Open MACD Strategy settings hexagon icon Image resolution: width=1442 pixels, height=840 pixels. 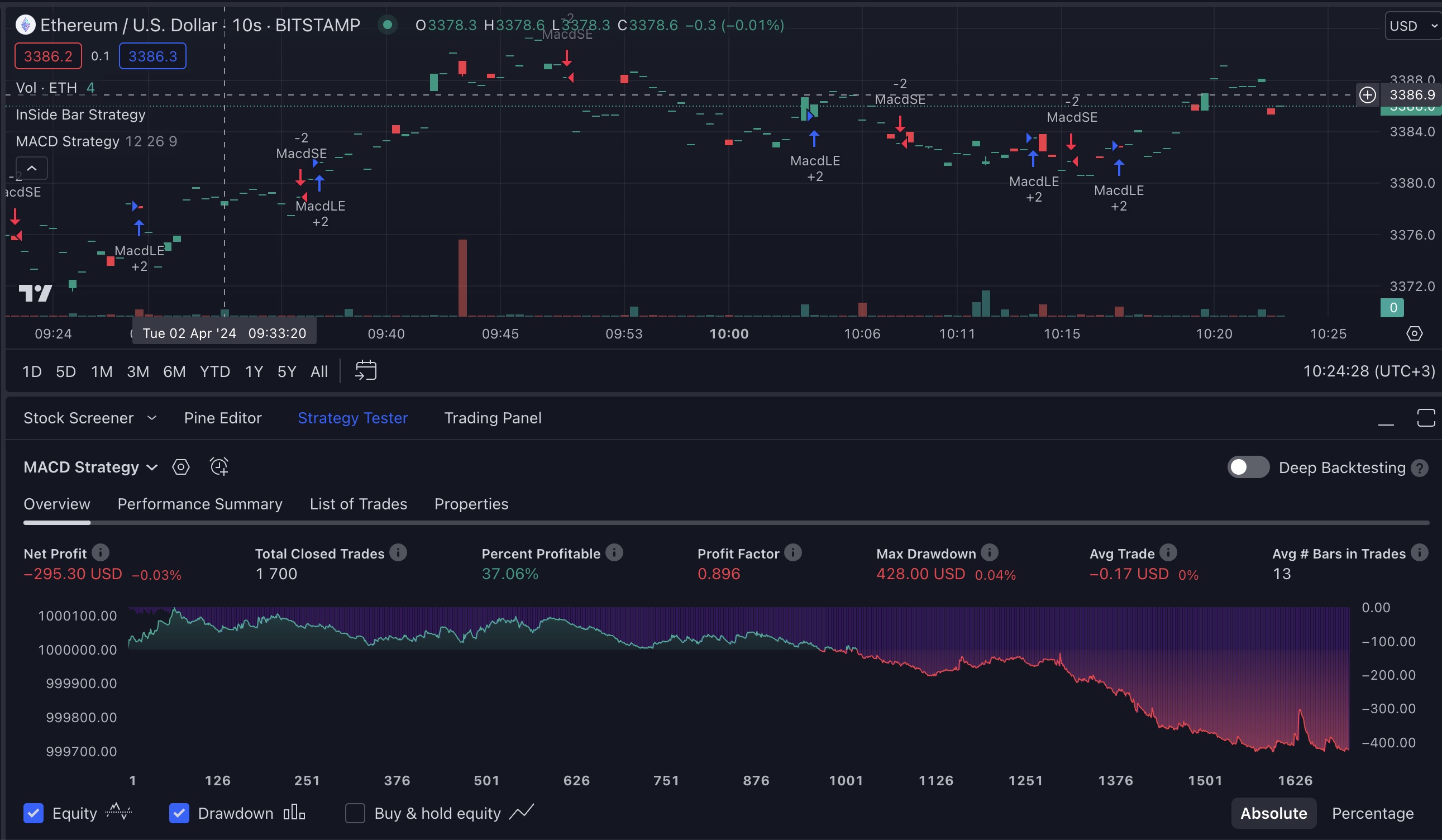click(x=181, y=467)
